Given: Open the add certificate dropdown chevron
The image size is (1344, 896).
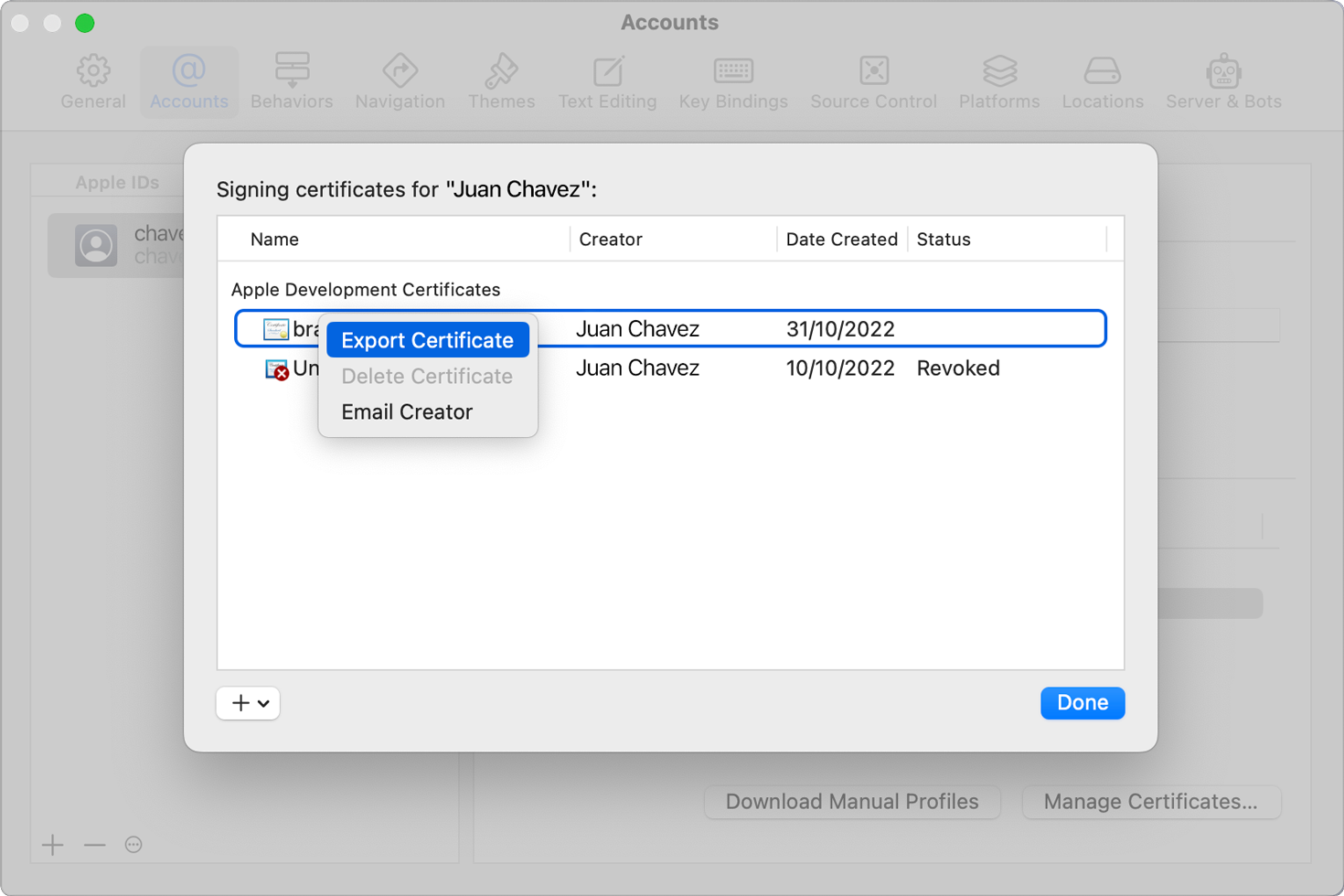Looking at the screenshot, I should click(263, 702).
